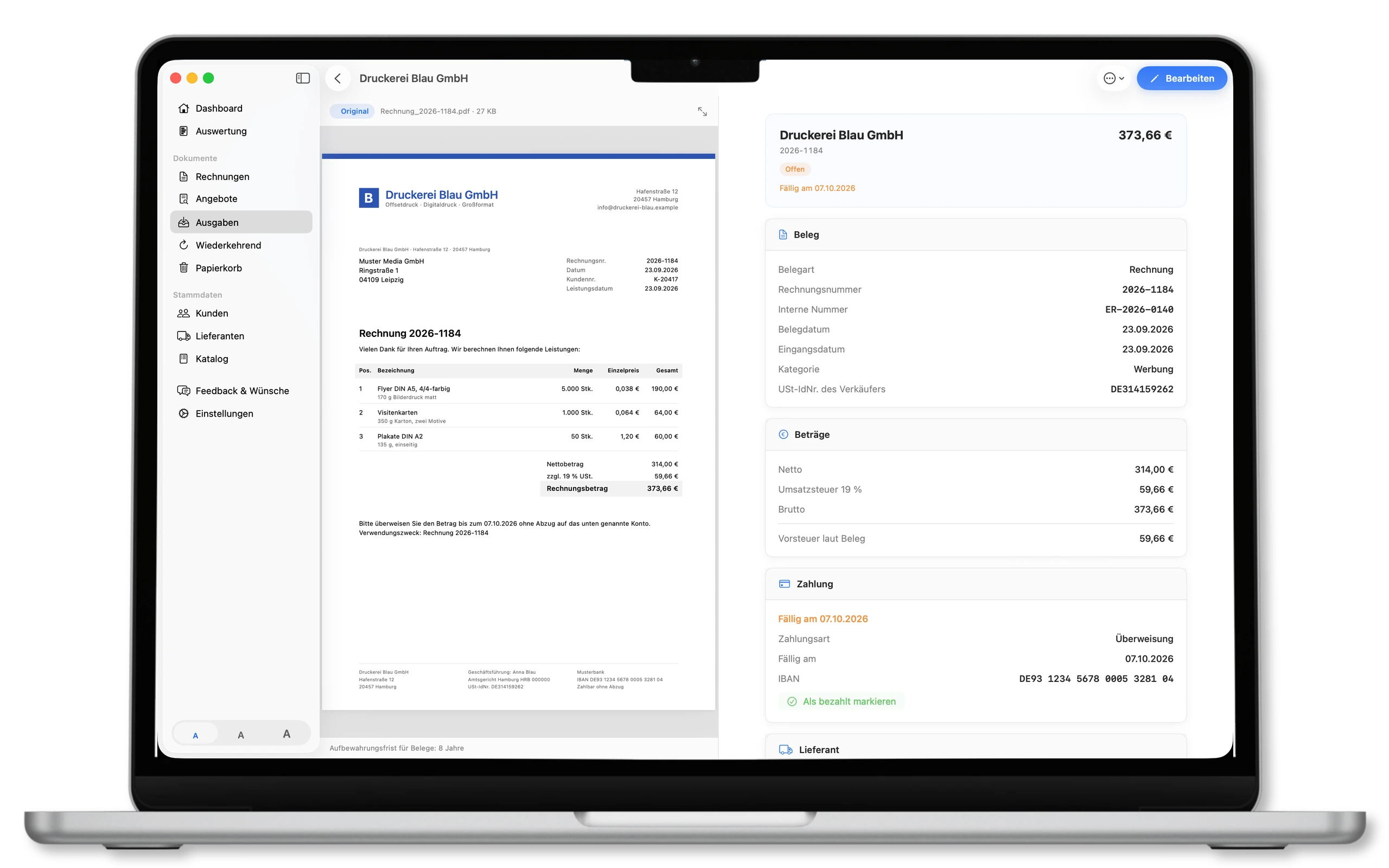Click the Zahlung section card icon
Screen dimensions: 1389x868
(x=784, y=584)
